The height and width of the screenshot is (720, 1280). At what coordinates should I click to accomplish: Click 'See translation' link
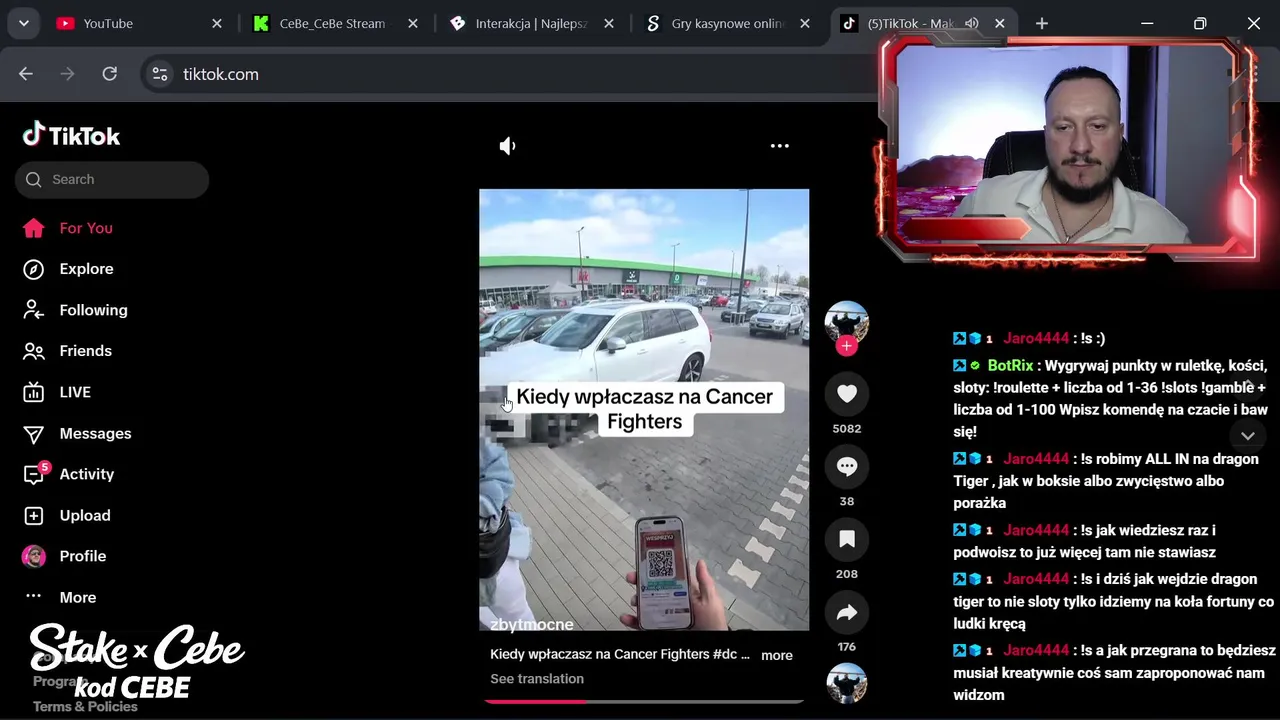pos(537,679)
